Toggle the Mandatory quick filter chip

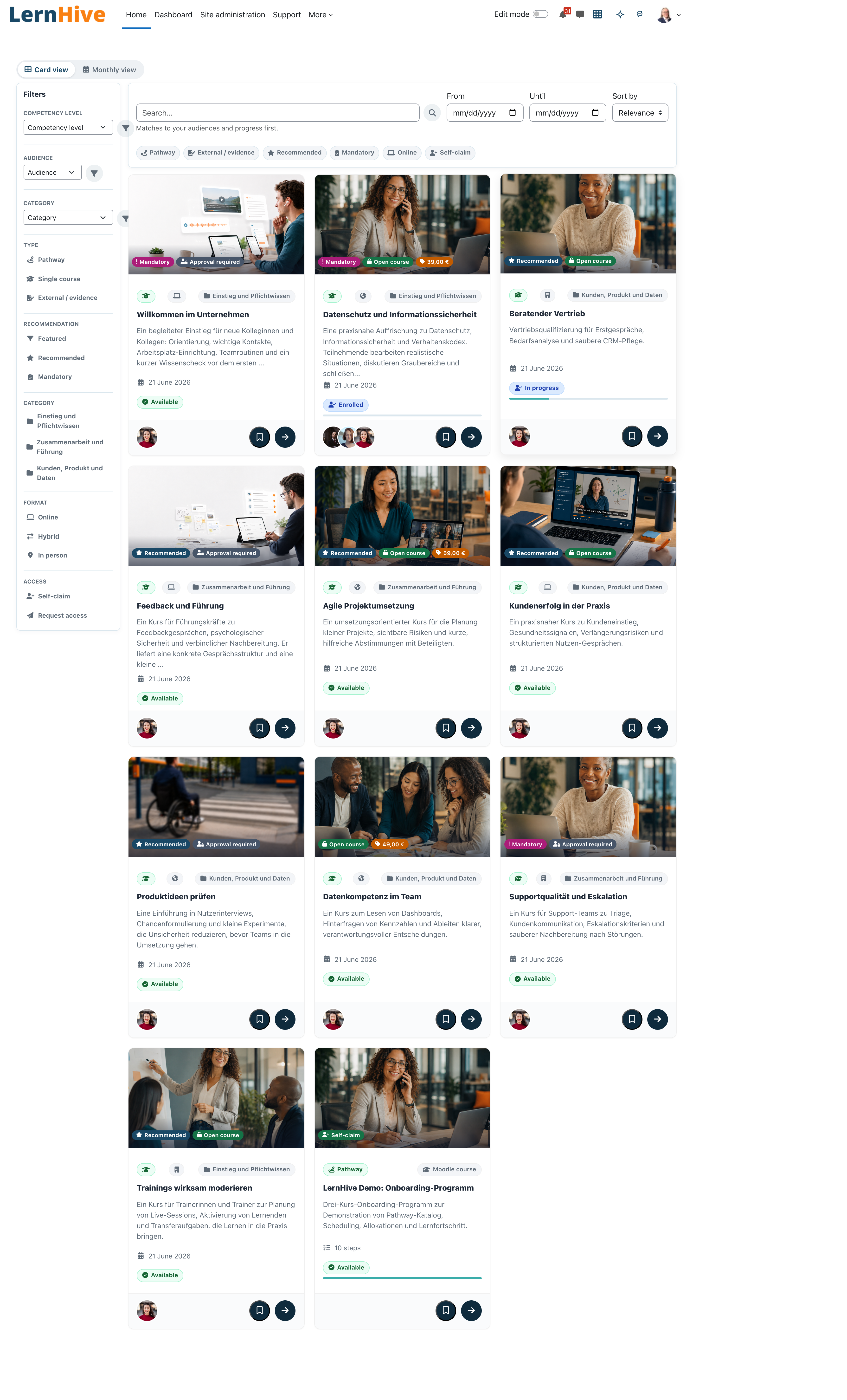pyautogui.click(x=354, y=153)
